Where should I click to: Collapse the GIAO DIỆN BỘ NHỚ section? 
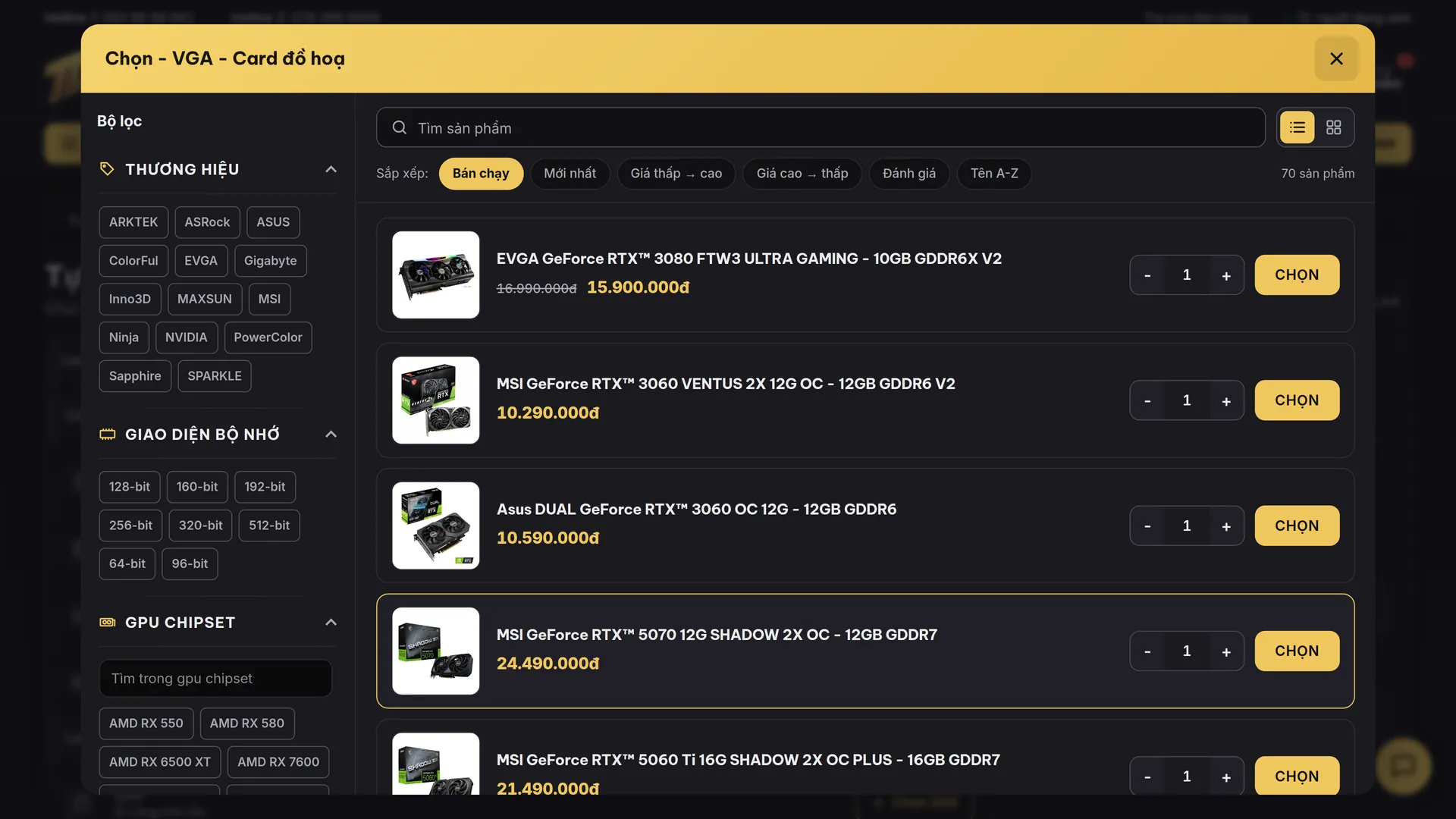(331, 435)
